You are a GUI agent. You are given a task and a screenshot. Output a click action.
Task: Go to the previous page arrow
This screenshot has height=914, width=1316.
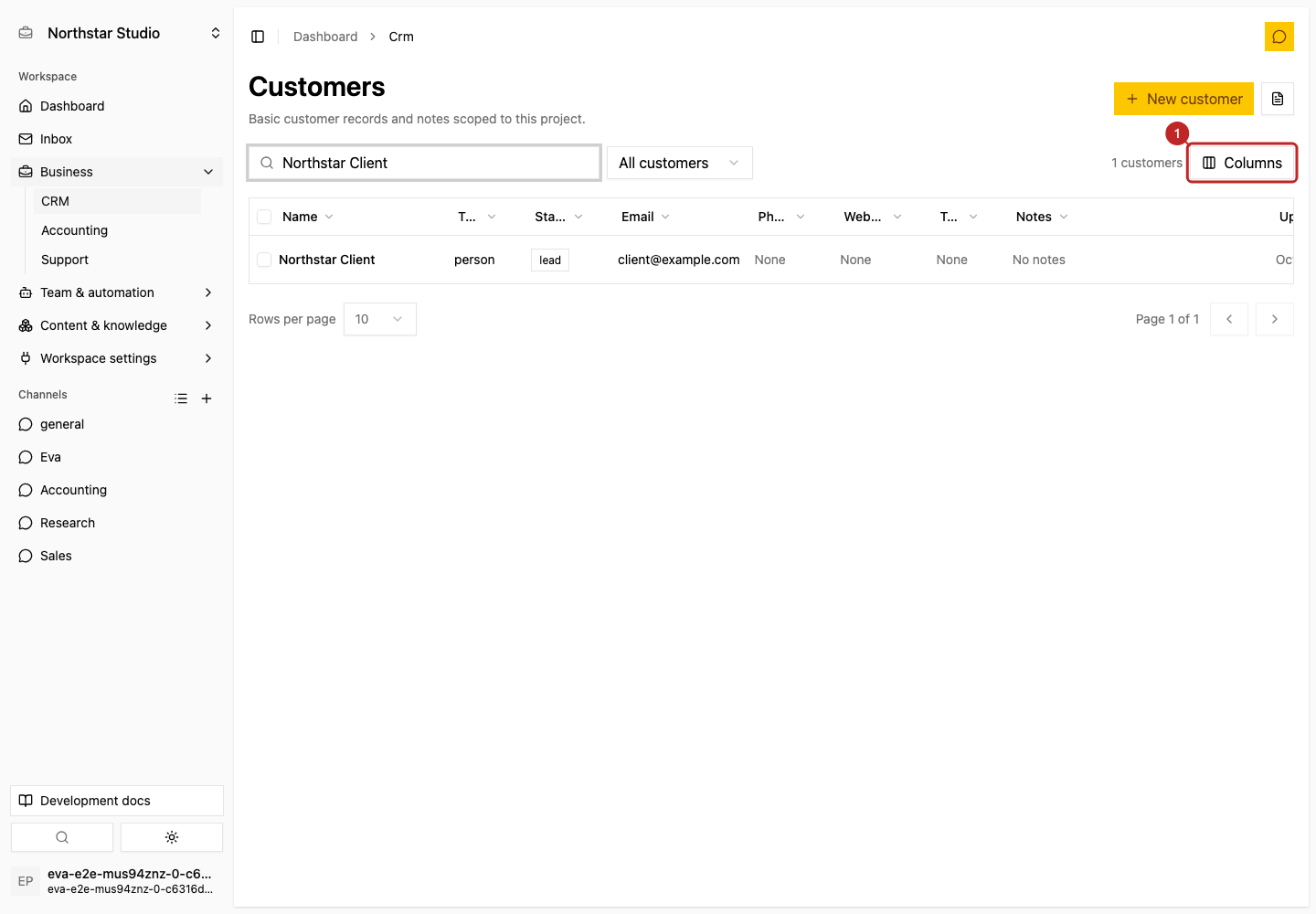(x=1229, y=319)
